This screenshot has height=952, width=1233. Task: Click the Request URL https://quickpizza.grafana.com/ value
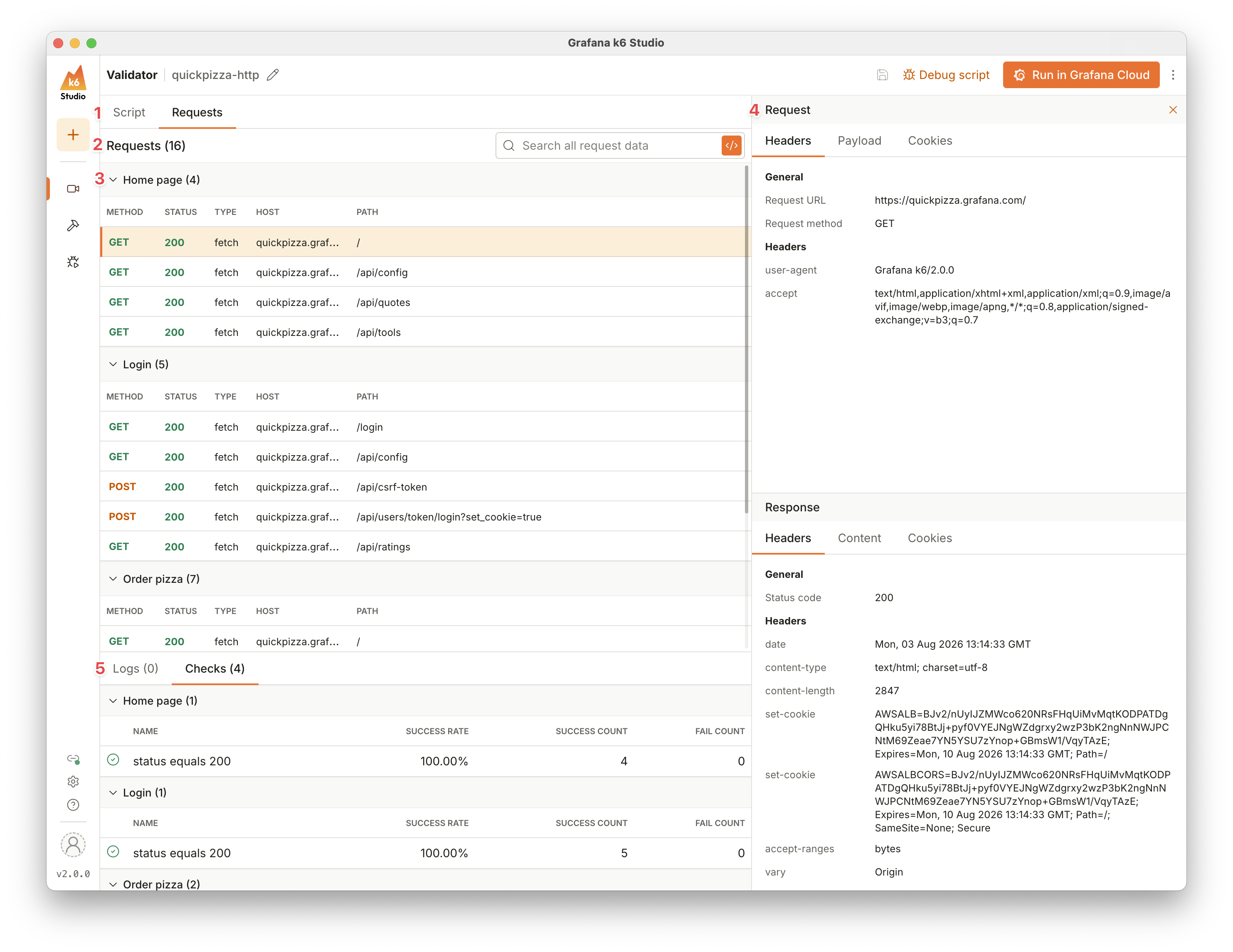[950, 200]
